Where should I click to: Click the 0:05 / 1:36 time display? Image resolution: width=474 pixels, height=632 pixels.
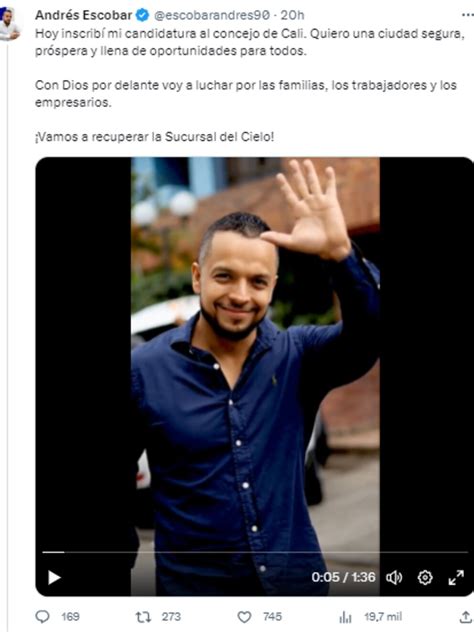click(x=343, y=577)
